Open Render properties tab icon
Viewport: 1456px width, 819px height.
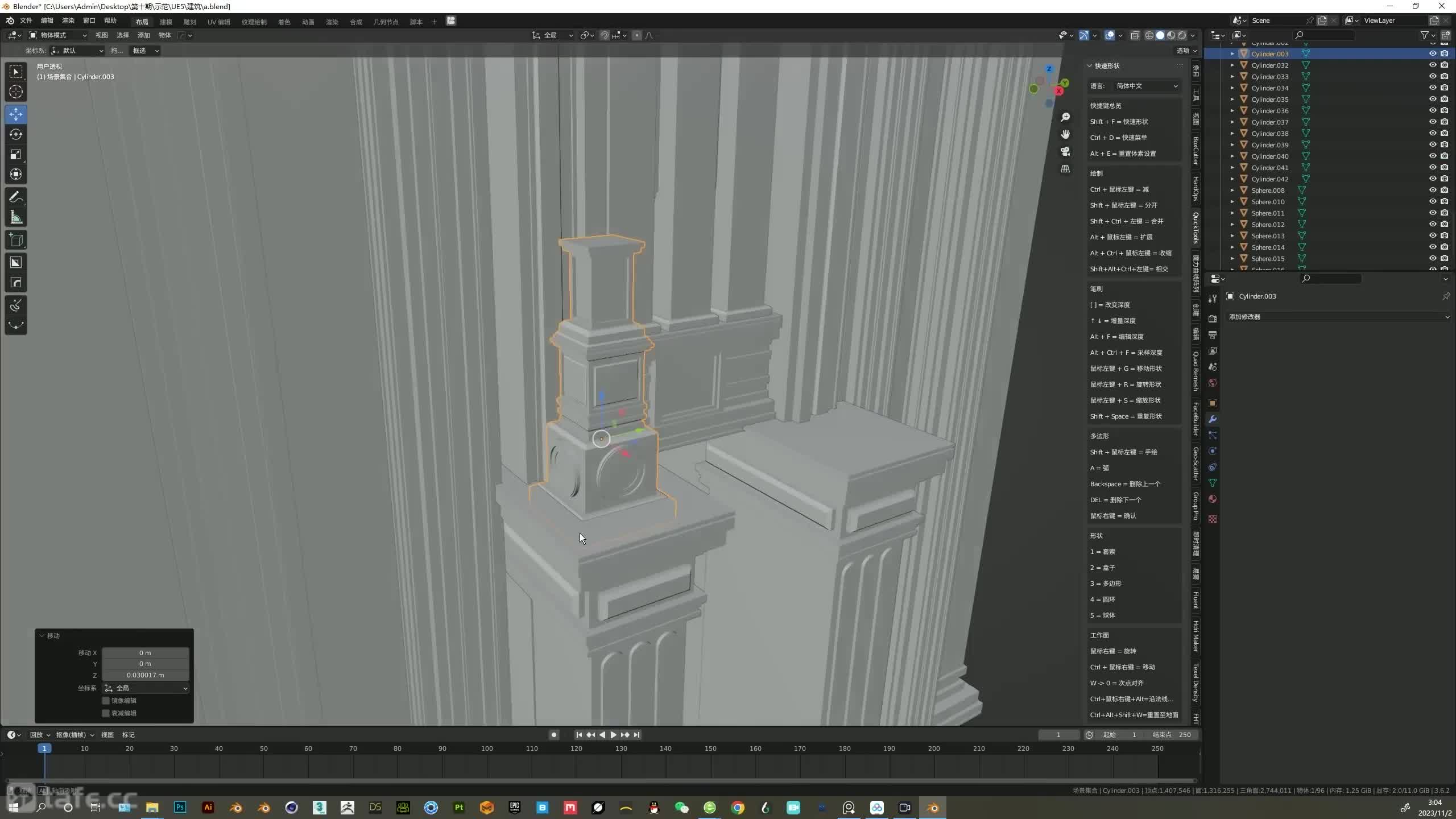[1213, 318]
